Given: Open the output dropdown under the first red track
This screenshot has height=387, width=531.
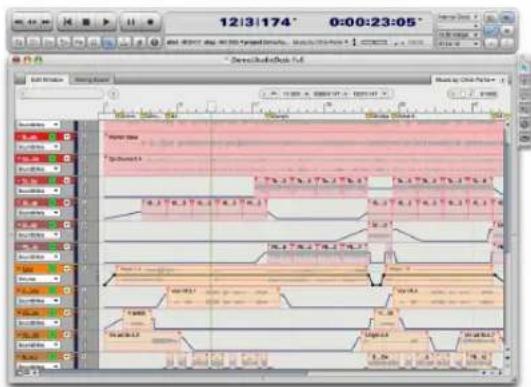Looking at the screenshot, I should 38,147.
